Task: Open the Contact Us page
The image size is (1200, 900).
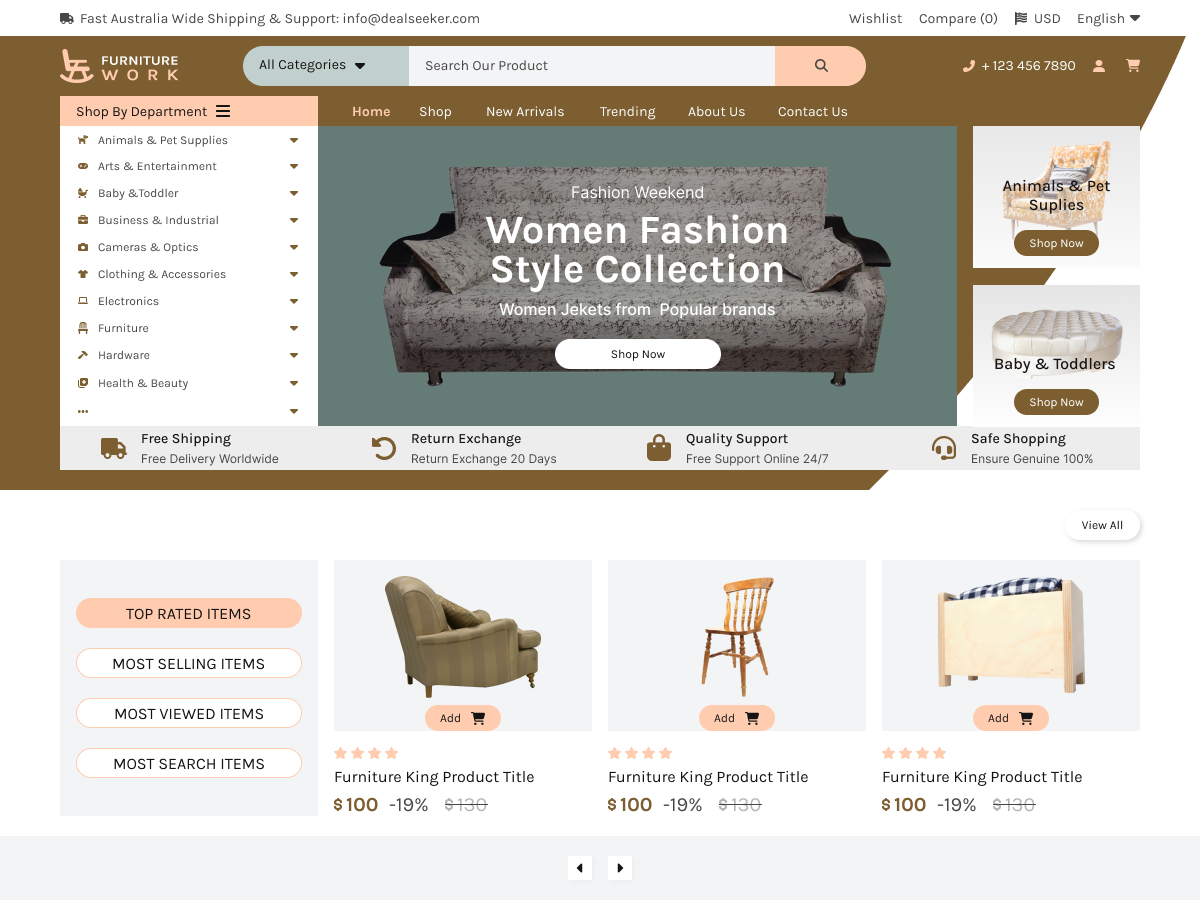Action: tap(812, 111)
